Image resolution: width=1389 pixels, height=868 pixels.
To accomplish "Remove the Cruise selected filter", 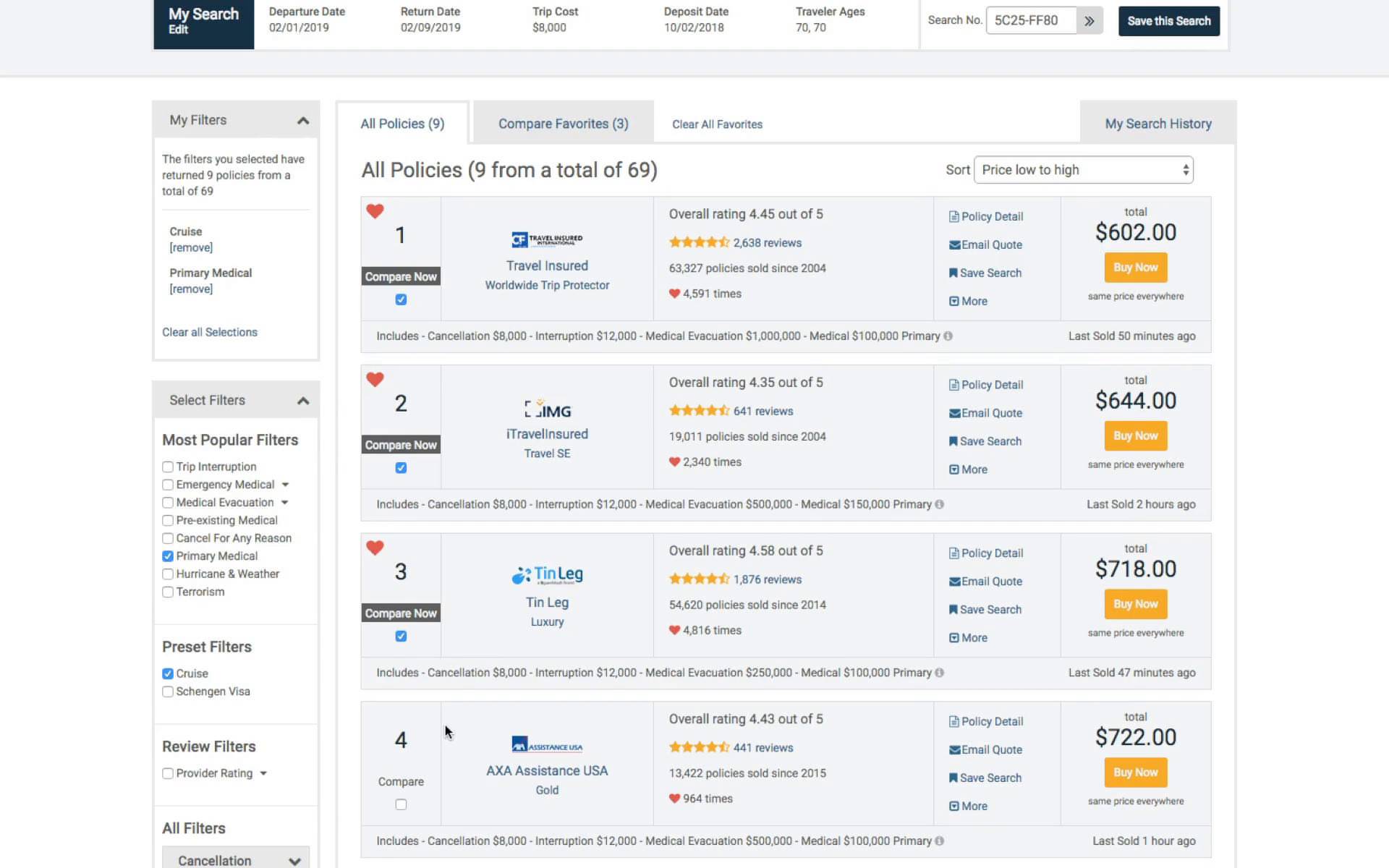I will click(191, 247).
